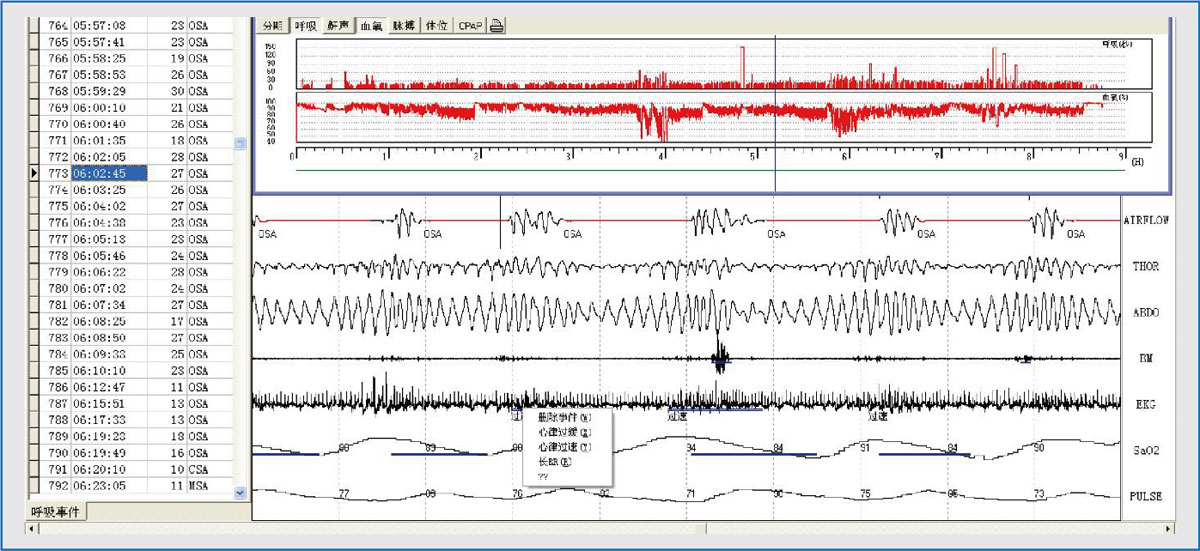Select event row 782 at 06:08:25
Viewport: 1200px width, 551px height.
[130, 321]
